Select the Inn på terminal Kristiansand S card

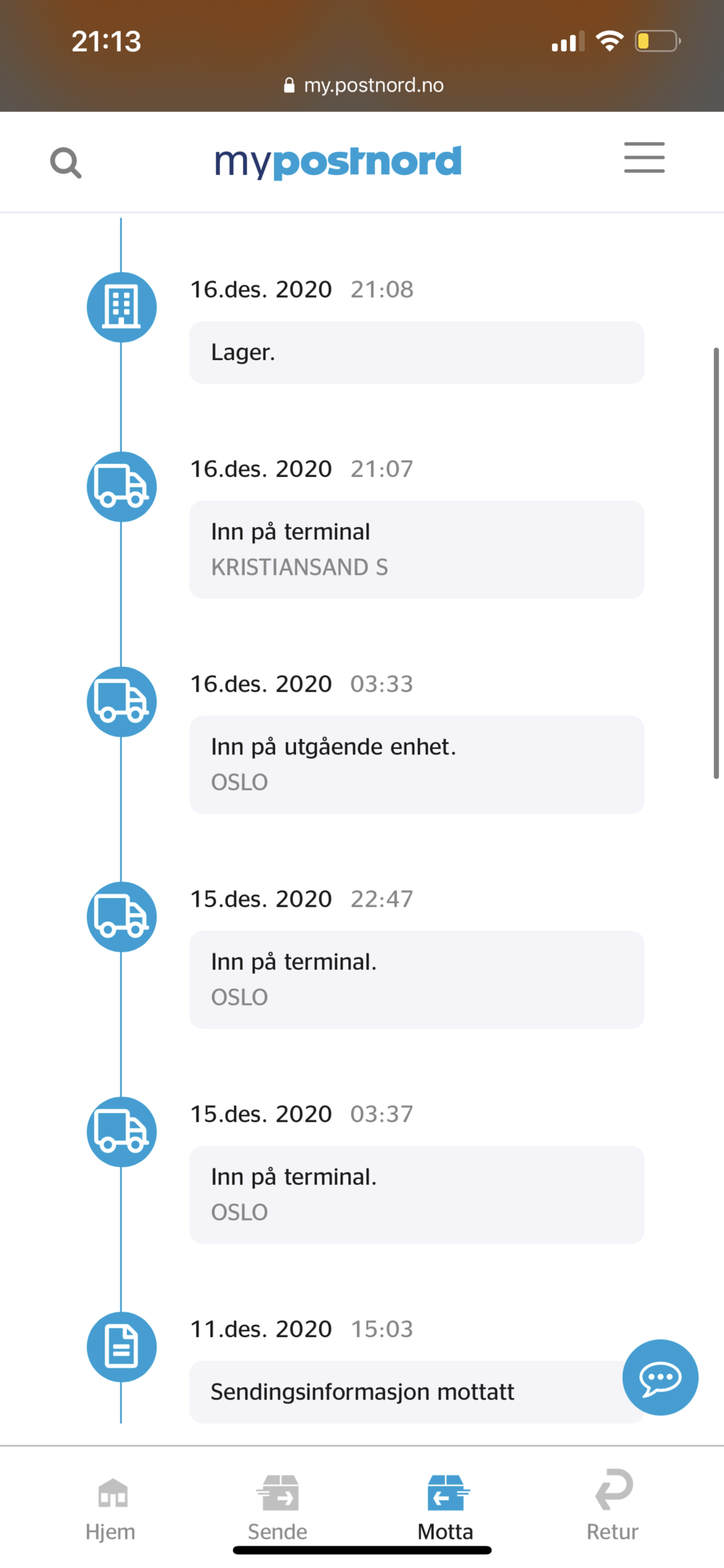pos(416,550)
